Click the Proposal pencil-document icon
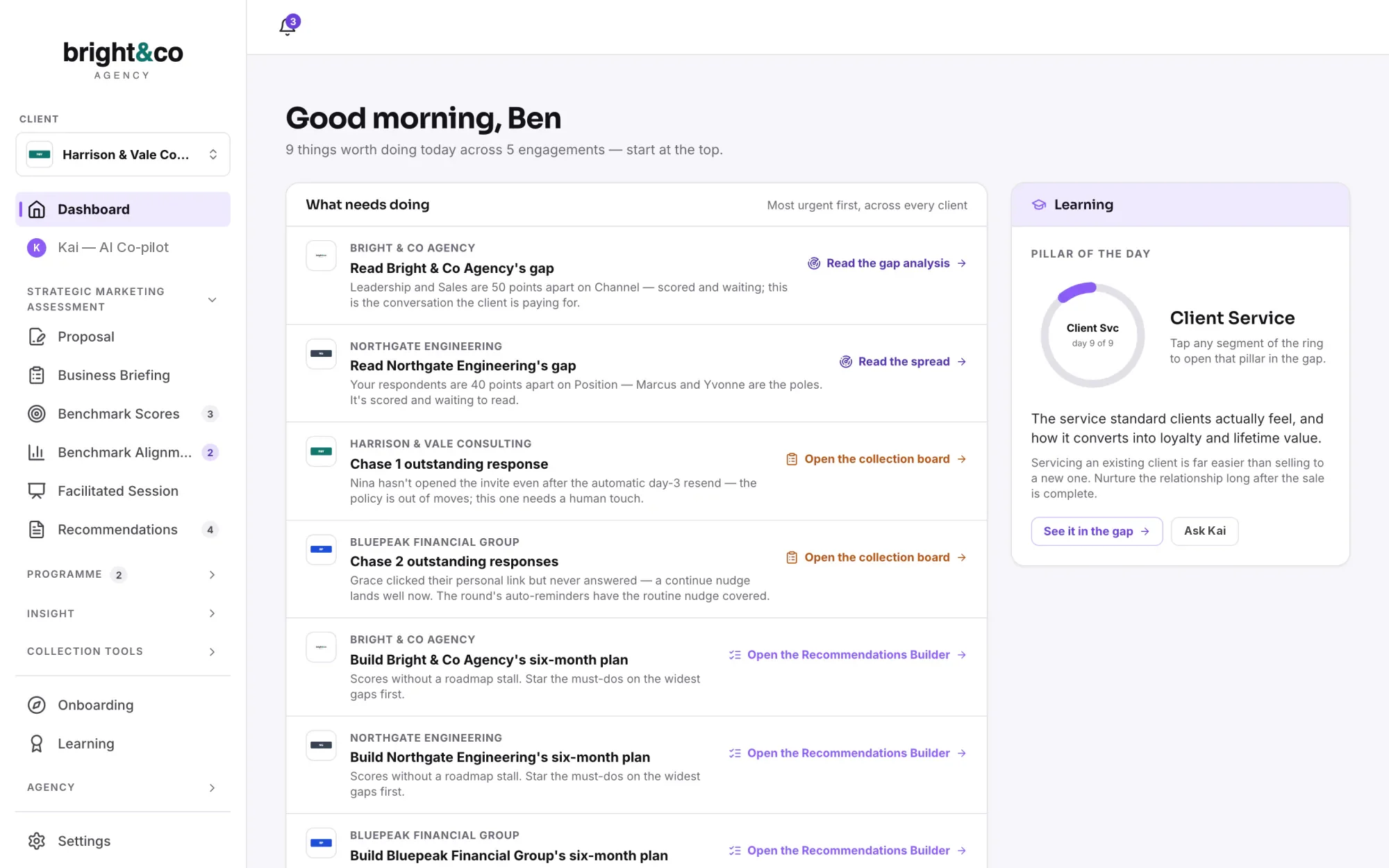 coord(37,337)
